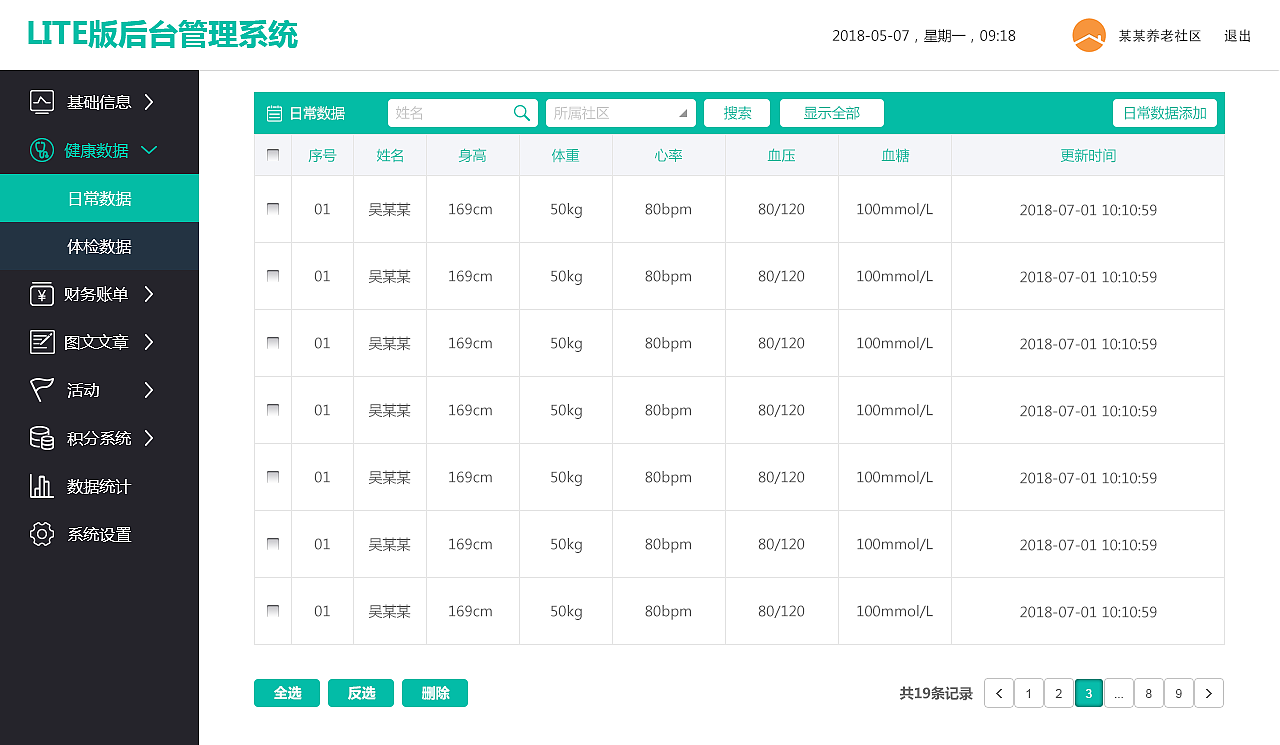
Task: Toggle the select-all checkbox in table header
Action: pyautogui.click(x=273, y=155)
